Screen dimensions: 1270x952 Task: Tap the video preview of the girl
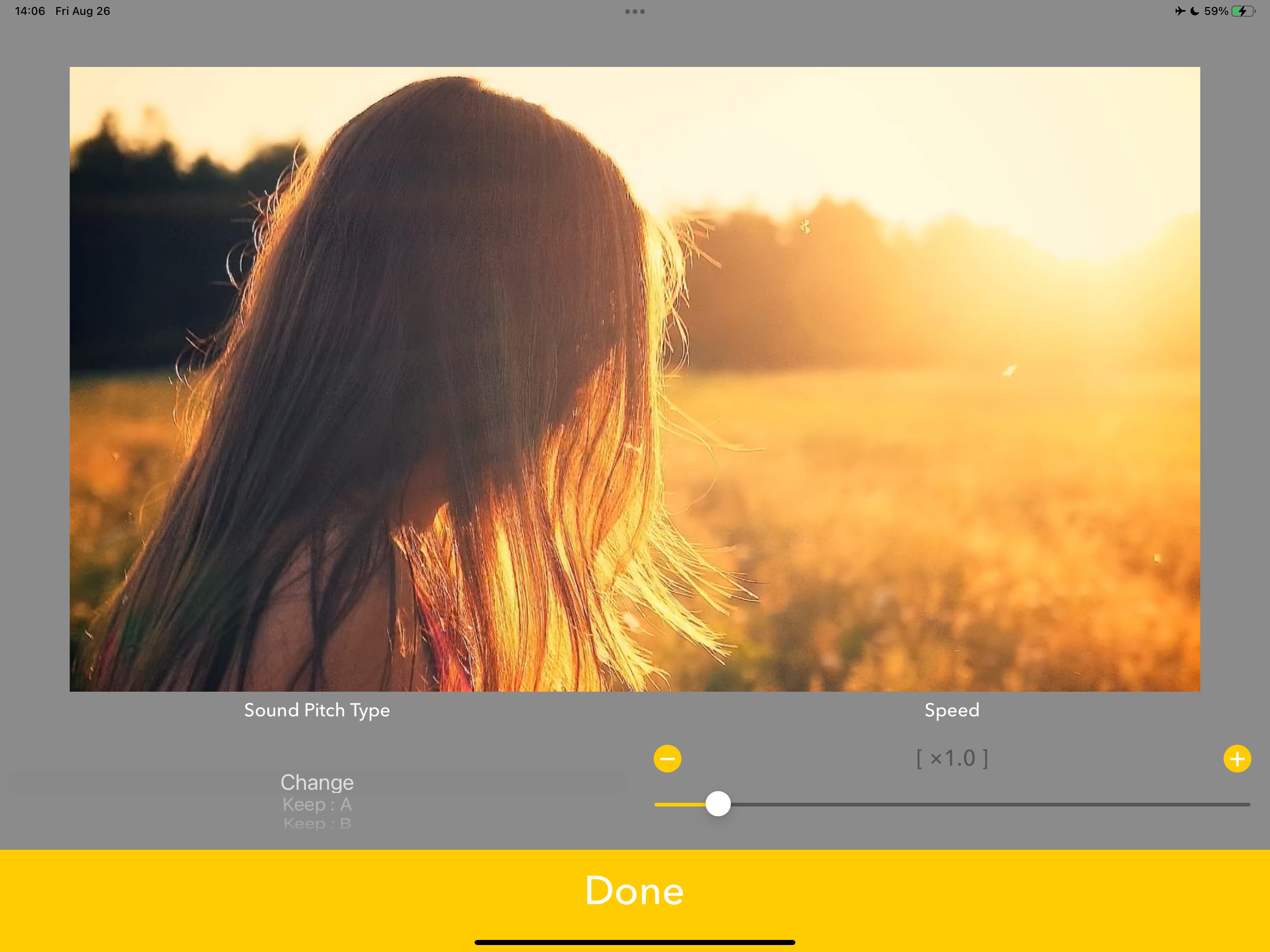point(635,379)
